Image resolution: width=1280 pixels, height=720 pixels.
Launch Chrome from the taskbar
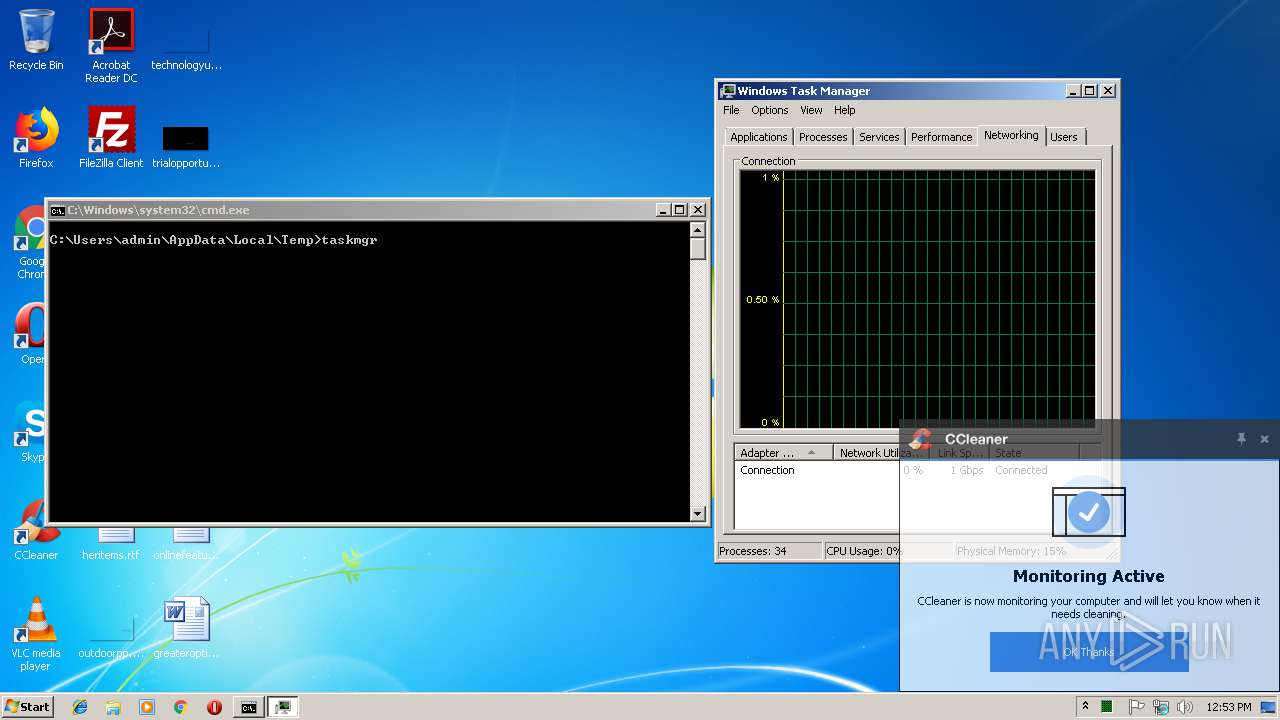180,707
